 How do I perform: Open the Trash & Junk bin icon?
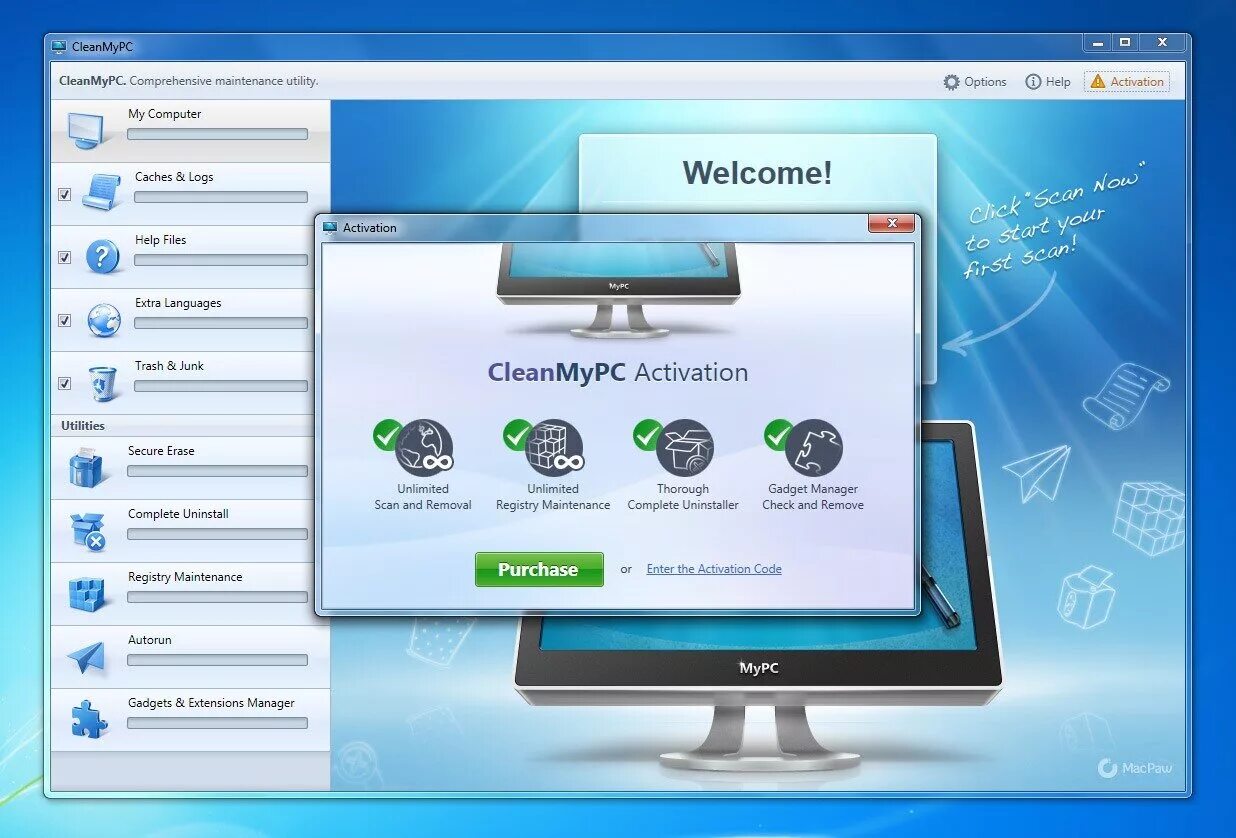tap(102, 383)
